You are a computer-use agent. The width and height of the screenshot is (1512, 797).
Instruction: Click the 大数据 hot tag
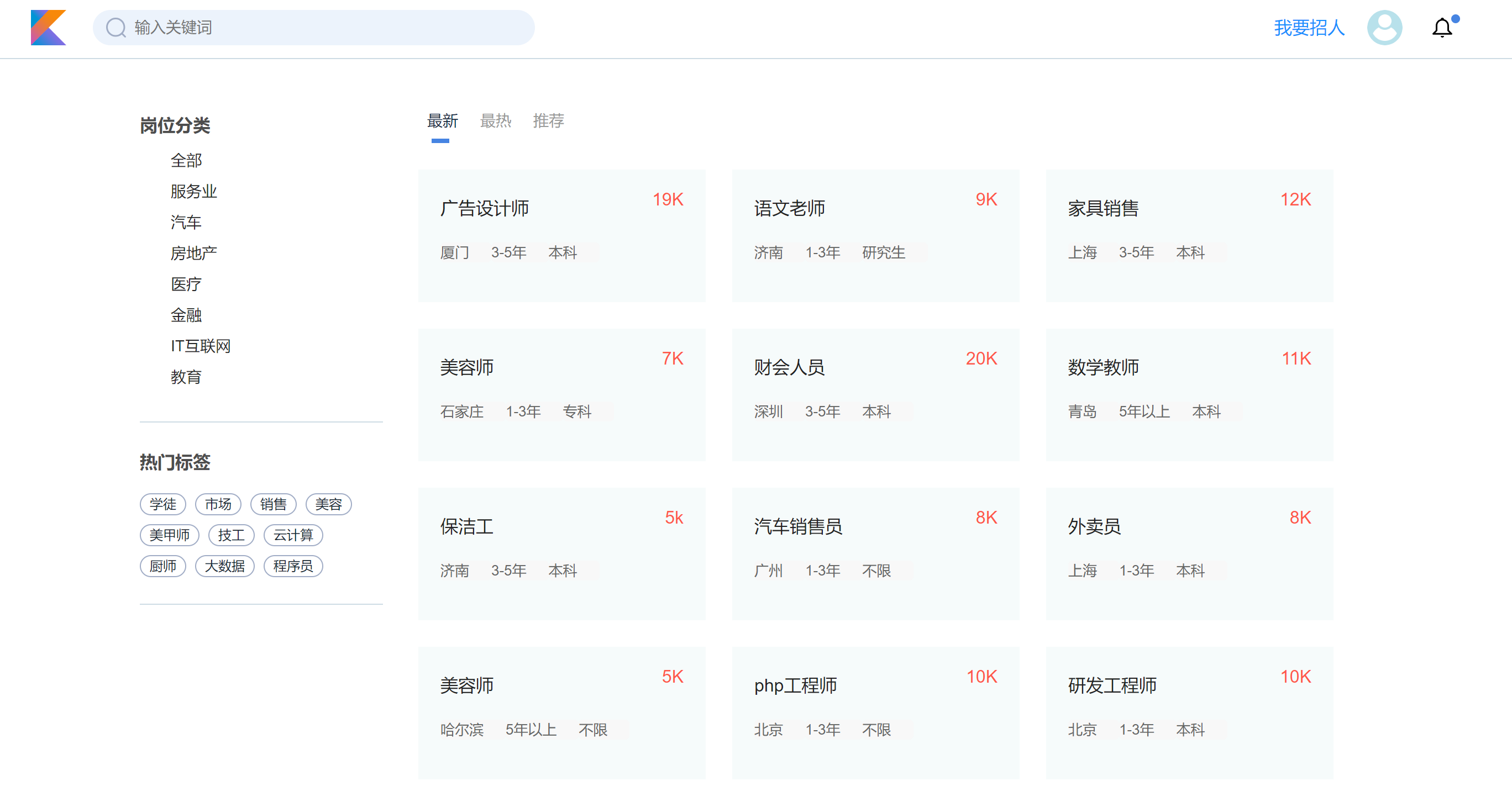tap(224, 566)
